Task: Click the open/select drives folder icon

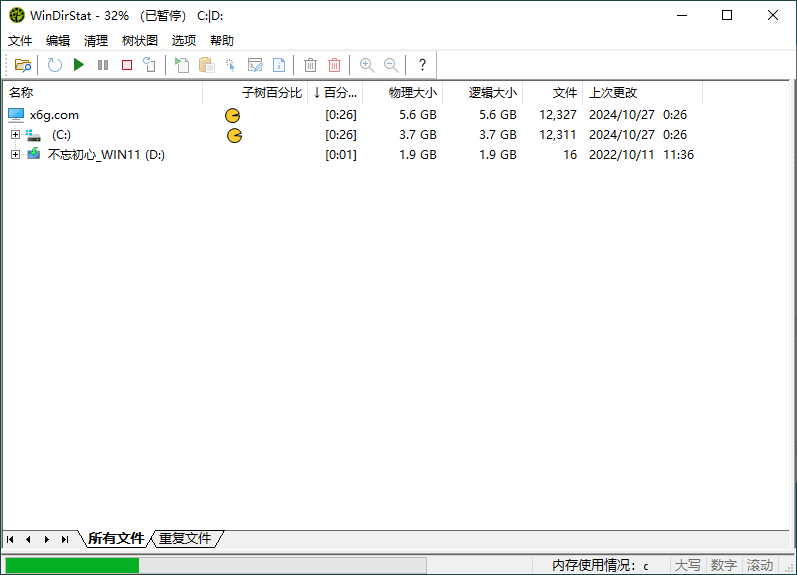Action: [22, 65]
